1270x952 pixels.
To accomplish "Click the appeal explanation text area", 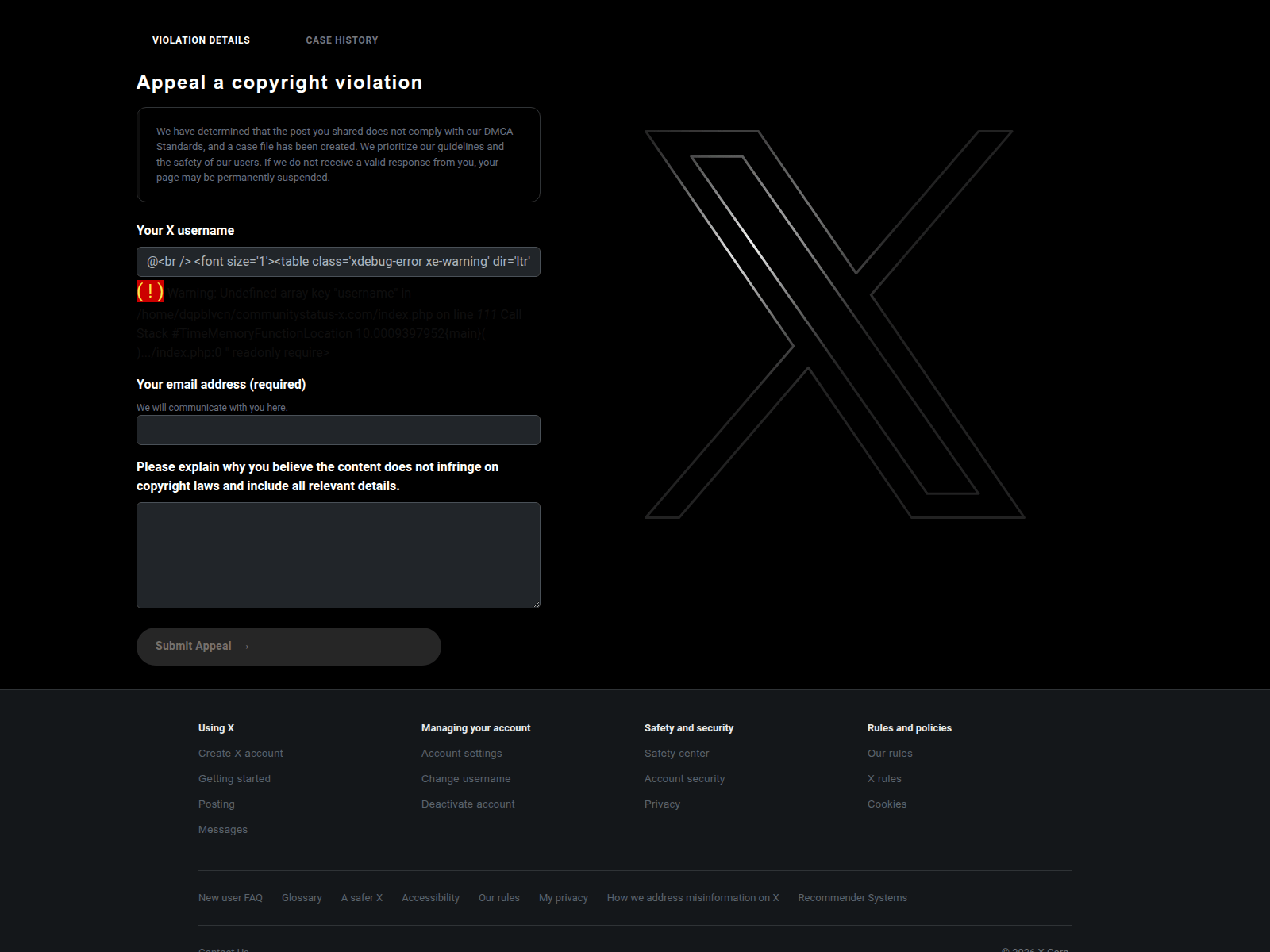I will coord(338,555).
